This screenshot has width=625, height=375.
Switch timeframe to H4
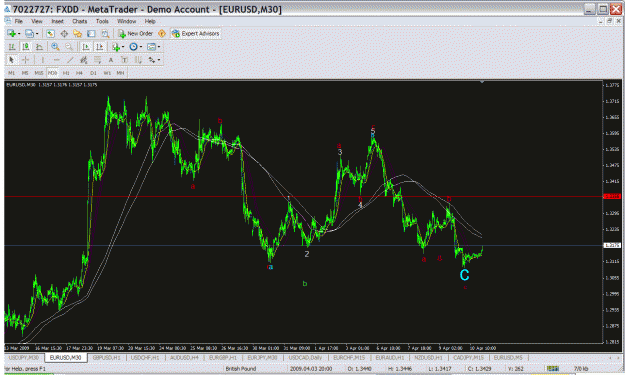79,73
